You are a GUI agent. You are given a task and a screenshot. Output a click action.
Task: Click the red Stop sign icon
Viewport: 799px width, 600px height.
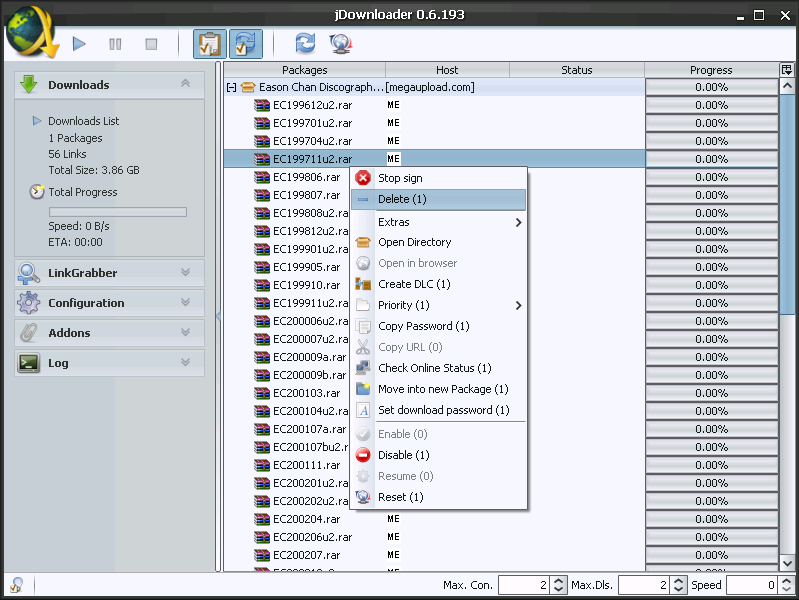(x=363, y=178)
